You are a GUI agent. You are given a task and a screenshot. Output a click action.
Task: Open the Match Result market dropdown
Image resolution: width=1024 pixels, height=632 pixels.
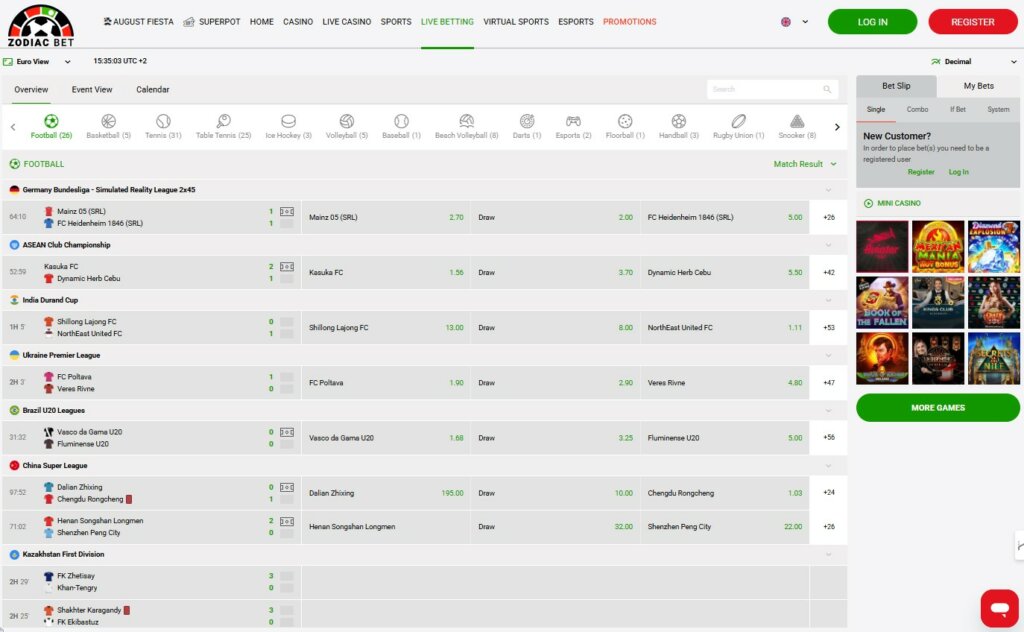tap(805, 164)
